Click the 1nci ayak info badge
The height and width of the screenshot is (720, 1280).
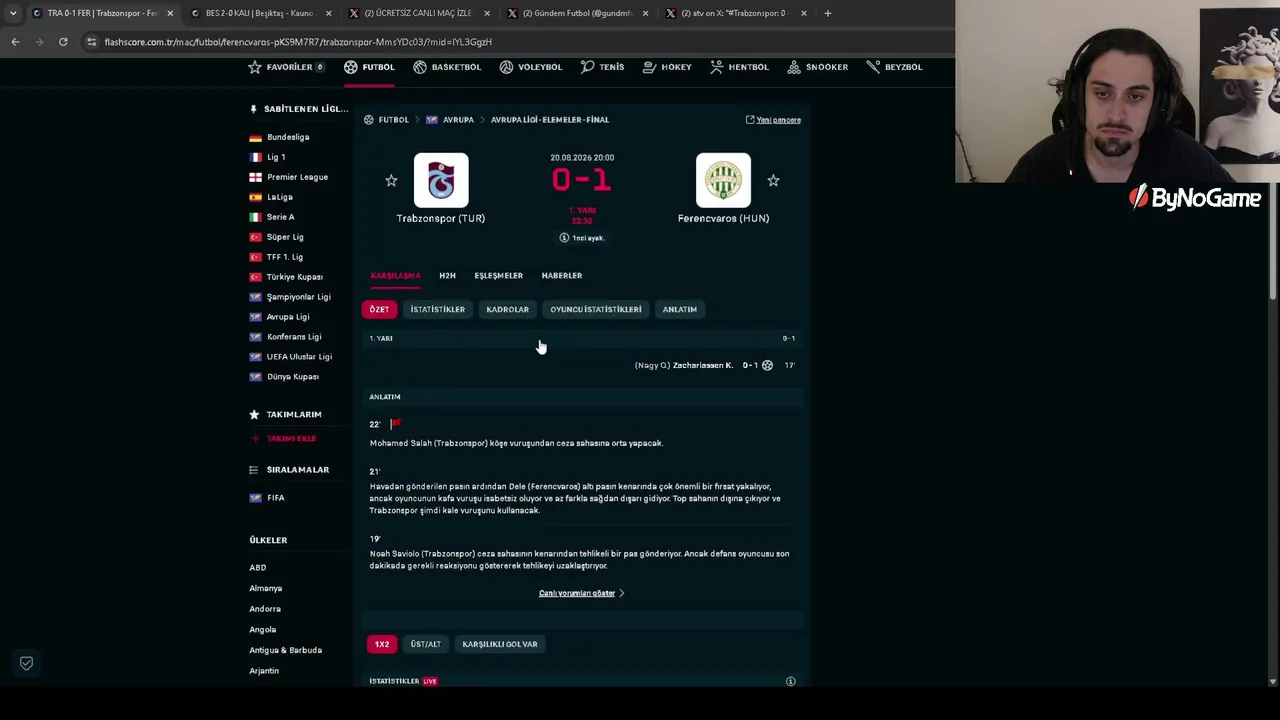pyautogui.click(x=581, y=238)
